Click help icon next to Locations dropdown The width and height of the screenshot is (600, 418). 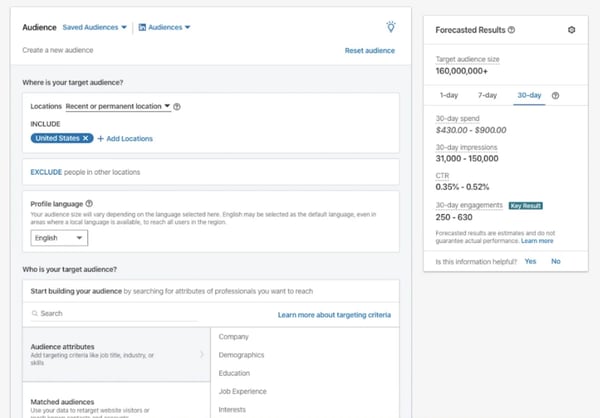(177, 107)
